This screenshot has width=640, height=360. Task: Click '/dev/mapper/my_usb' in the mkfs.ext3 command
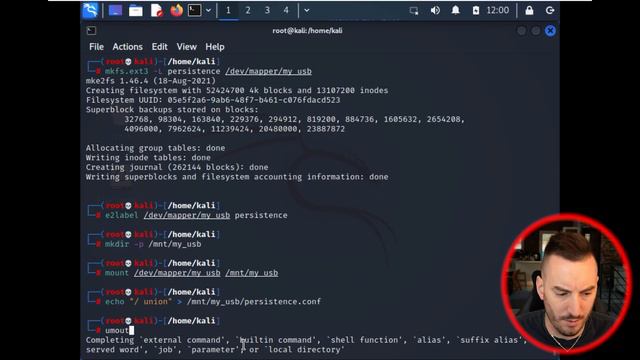(x=269, y=71)
